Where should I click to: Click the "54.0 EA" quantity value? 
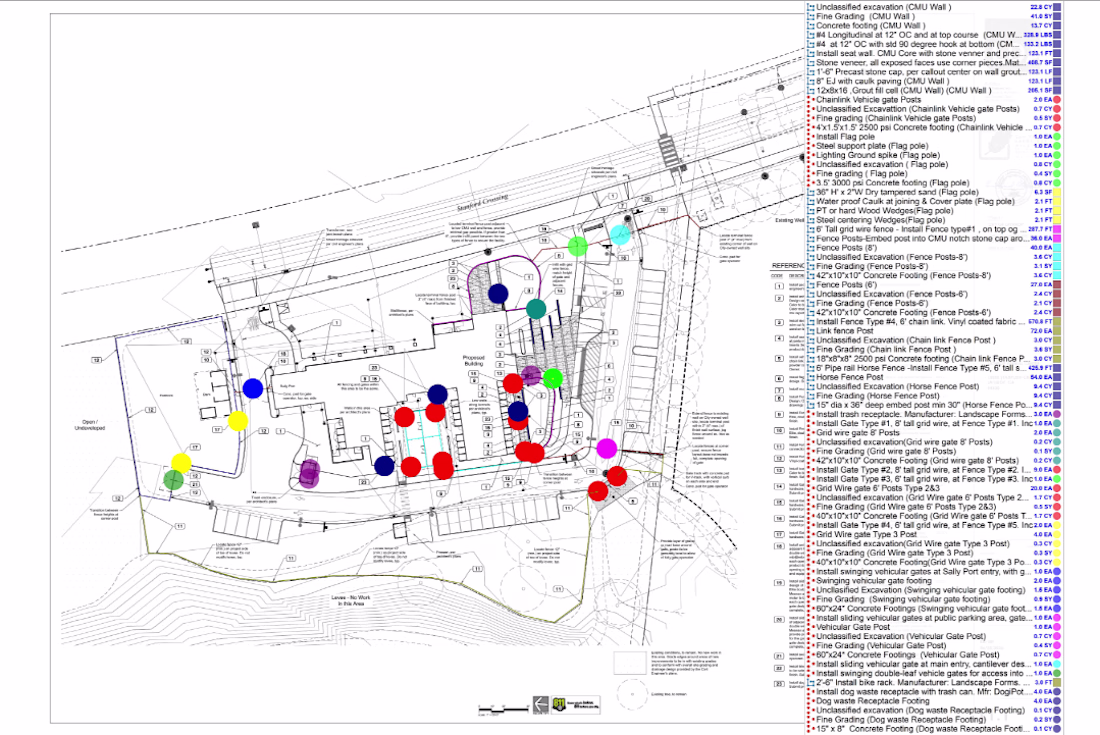tap(1040, 377)
